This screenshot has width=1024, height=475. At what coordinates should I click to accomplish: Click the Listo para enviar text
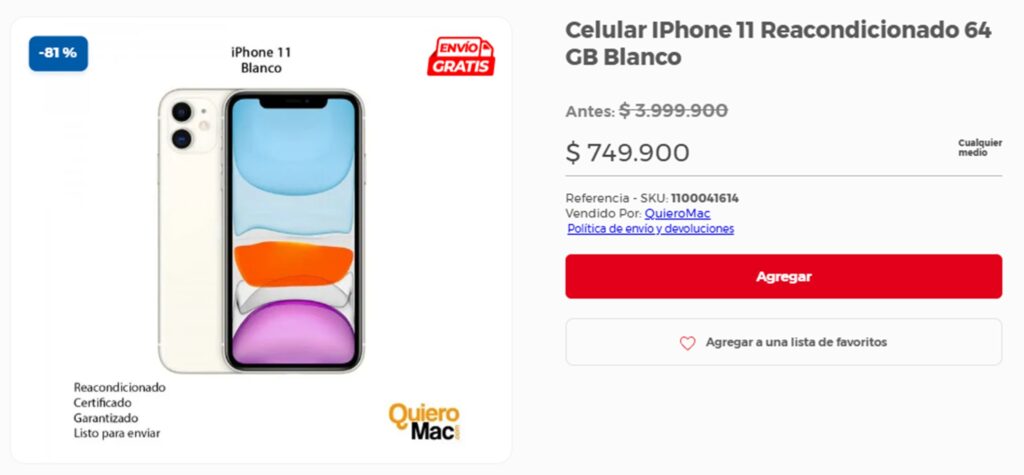coord(117,433)
